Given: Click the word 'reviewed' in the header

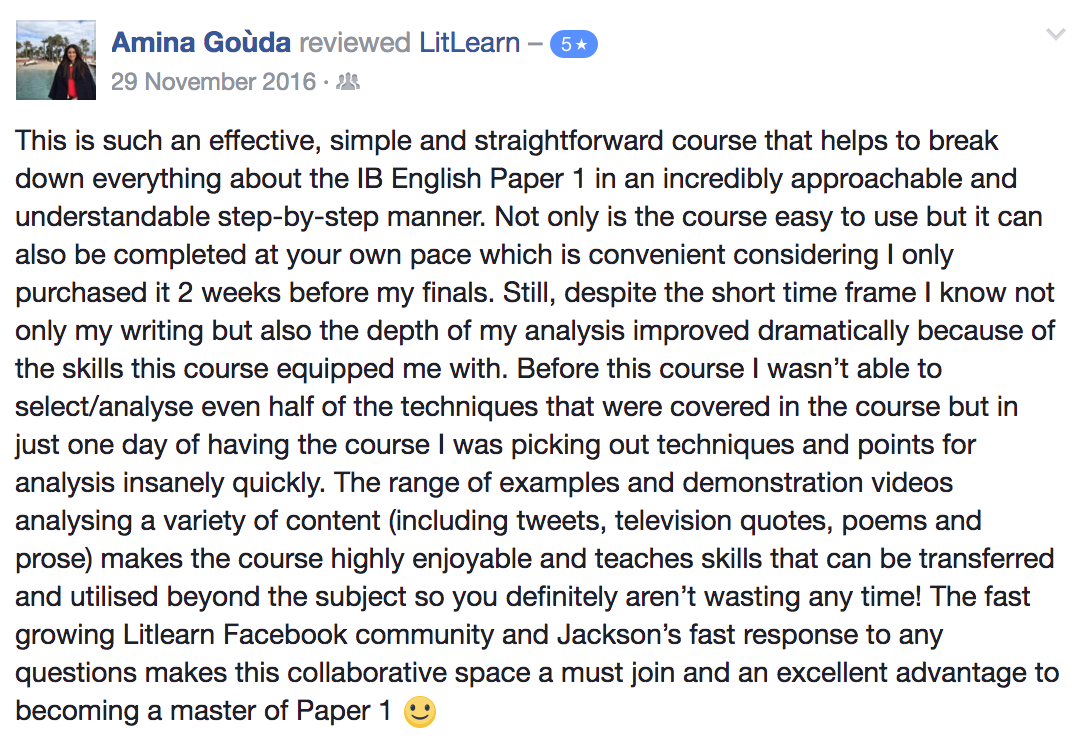Looking at the screenshot, I should click(x=355, y=43).
